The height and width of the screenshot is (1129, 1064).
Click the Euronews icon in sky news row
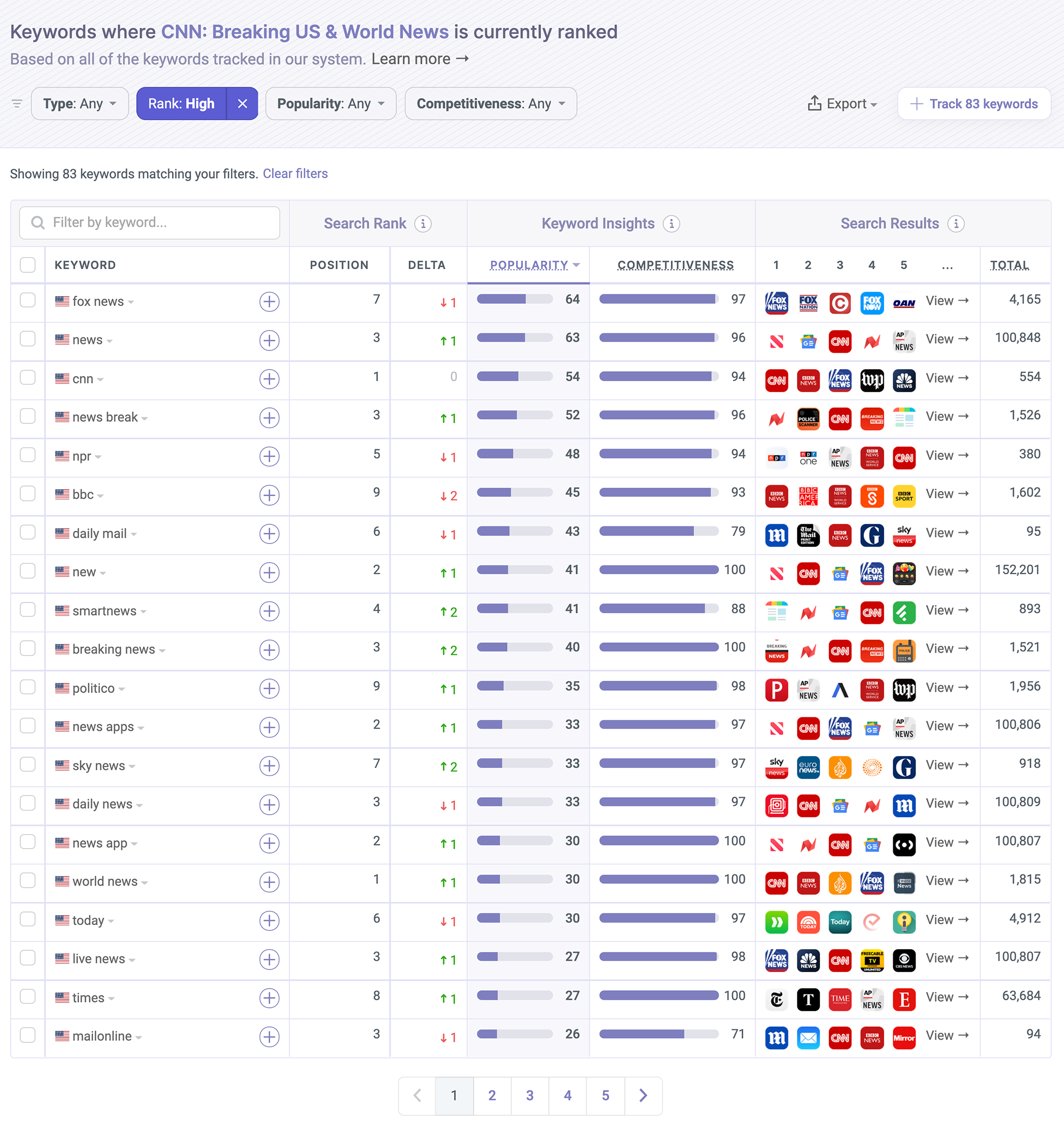click(x=808, y=767)
